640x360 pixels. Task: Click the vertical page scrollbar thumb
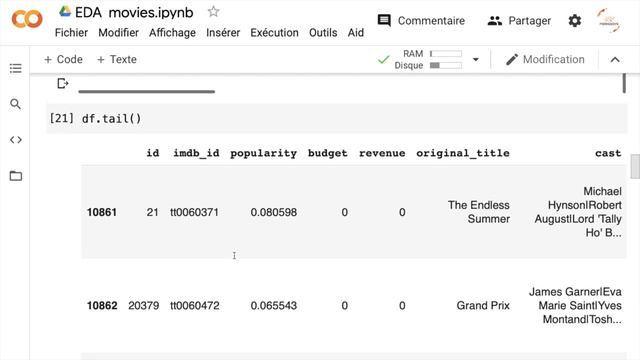click(635, 167)
